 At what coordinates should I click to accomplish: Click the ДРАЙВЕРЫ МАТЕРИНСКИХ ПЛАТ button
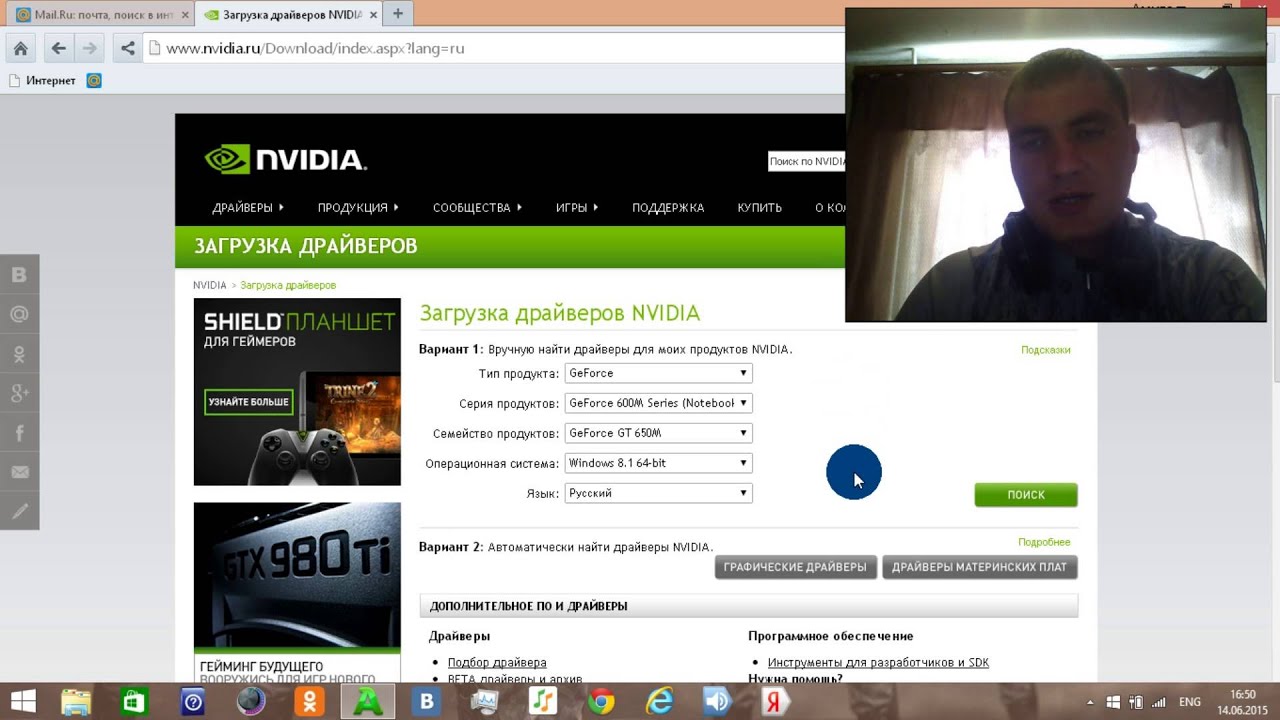[x=979, y=567]
